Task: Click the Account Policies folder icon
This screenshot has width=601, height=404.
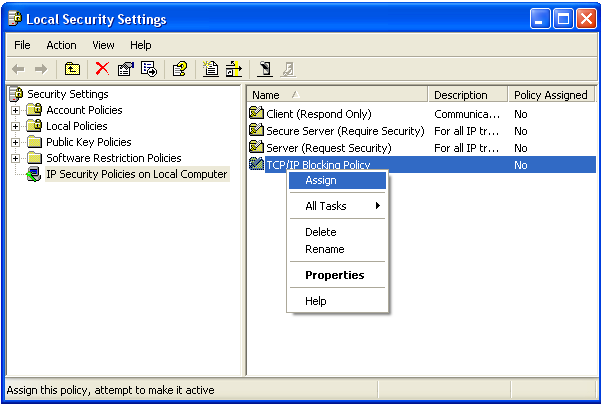Action: click(34, 110)
